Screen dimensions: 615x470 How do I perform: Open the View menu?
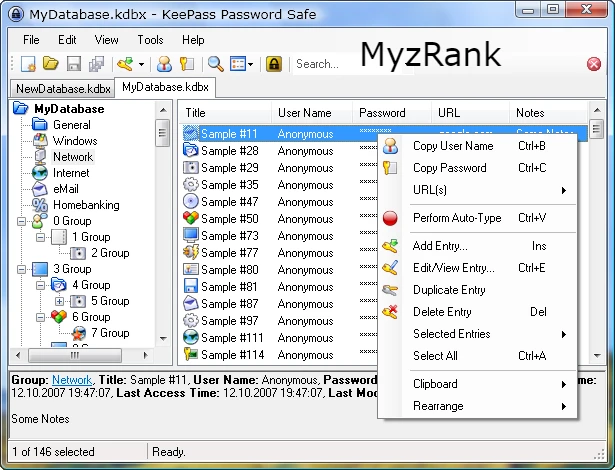pos(106,40)
